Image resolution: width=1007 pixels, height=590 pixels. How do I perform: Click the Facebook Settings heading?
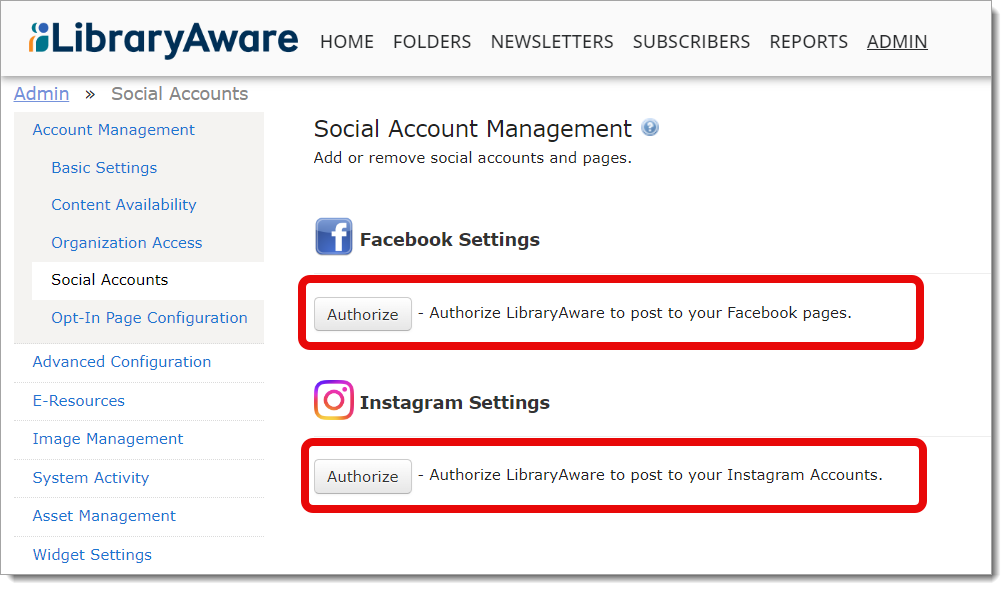[450, 239]
